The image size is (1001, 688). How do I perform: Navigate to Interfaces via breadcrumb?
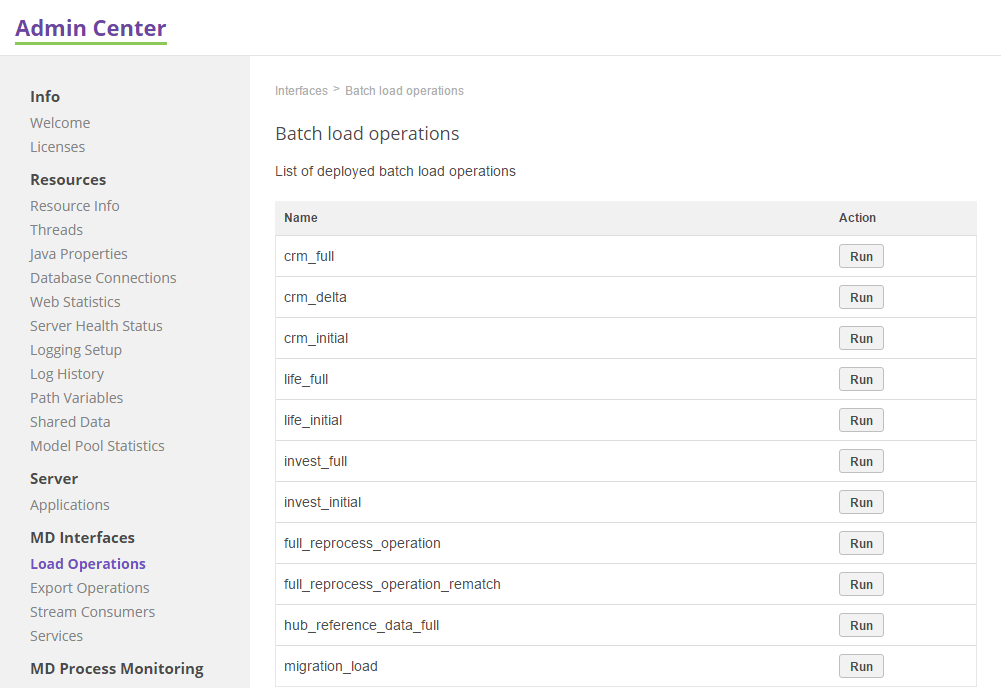301,90
